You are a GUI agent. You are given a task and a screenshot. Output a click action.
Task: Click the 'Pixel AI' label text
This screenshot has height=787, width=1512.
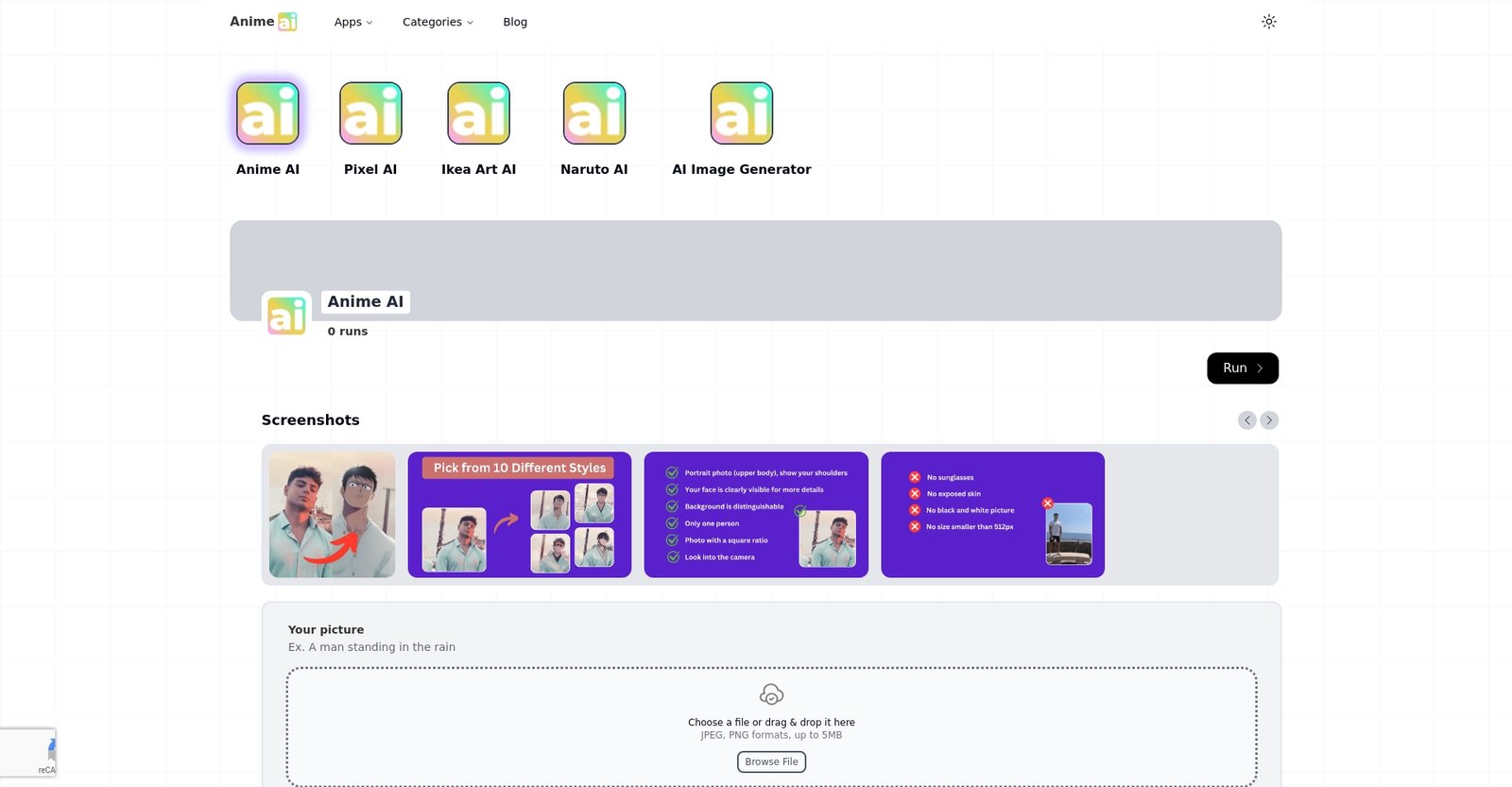tap(370, 169)
